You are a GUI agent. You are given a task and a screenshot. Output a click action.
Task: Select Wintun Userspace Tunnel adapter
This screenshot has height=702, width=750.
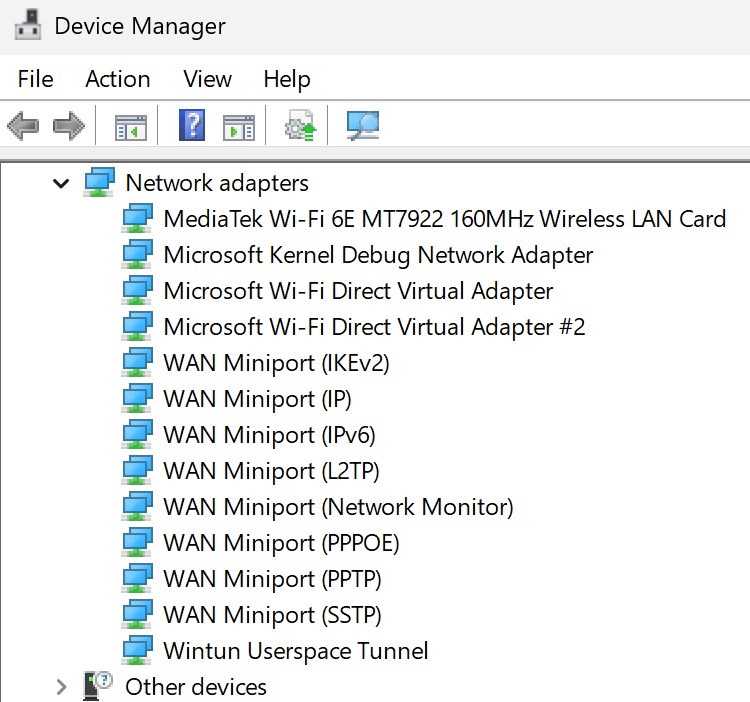point(296,651)
